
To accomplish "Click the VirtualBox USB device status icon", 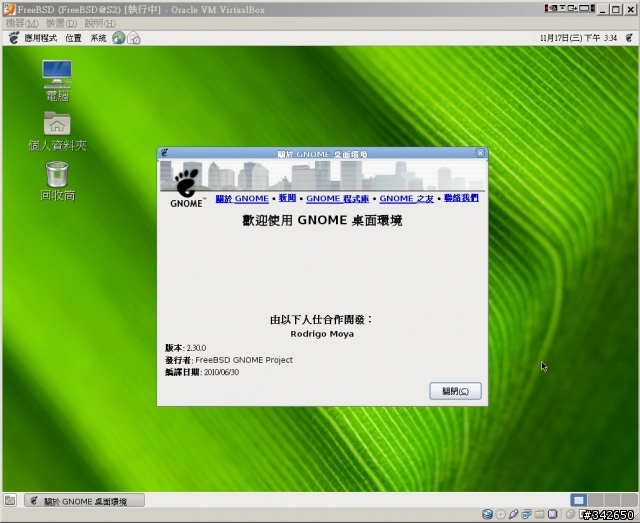I will pyautogui.click(x=513, y=514).
